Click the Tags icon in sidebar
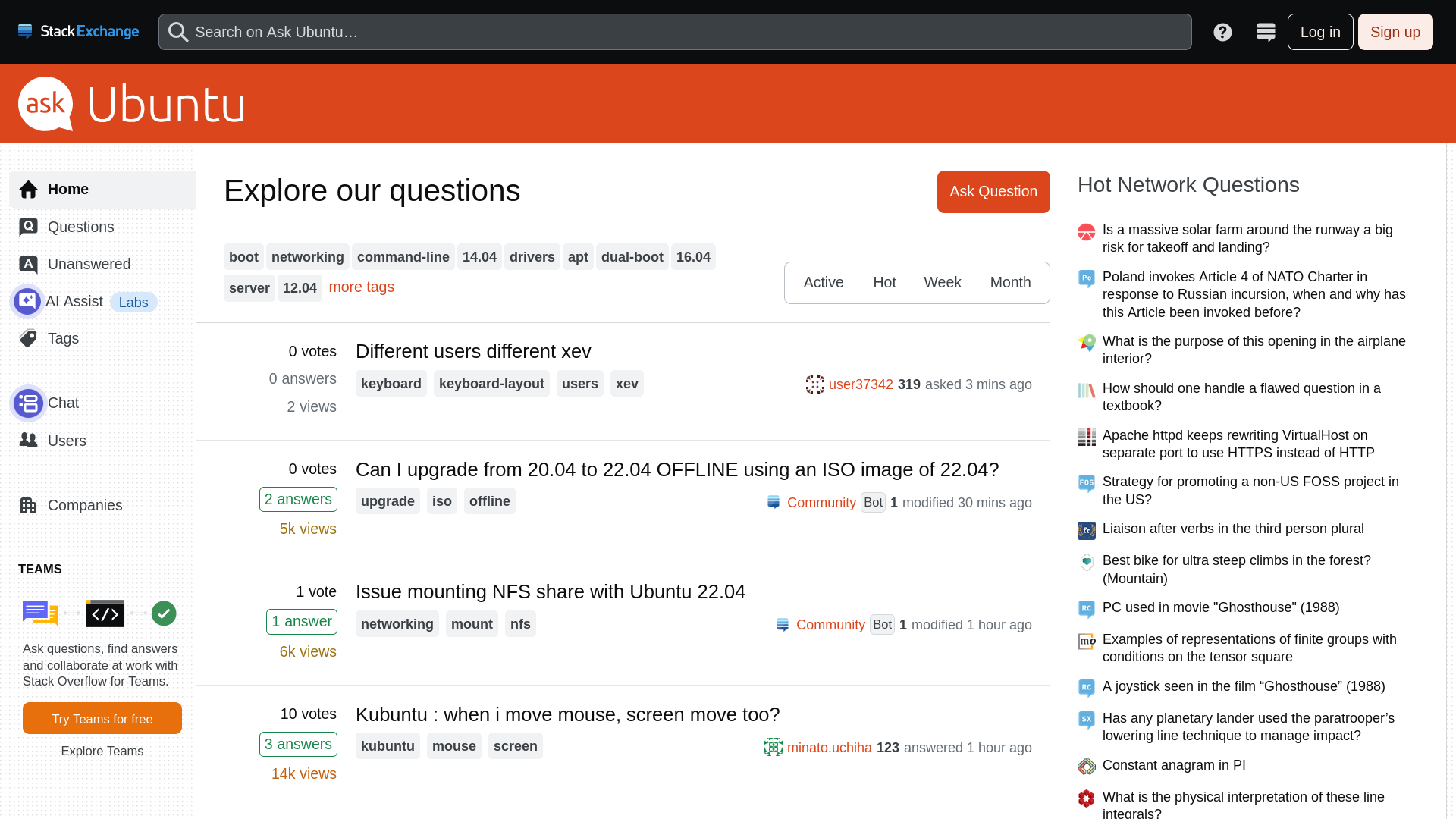Screen dimensions: 1456x819 point(28,338)
